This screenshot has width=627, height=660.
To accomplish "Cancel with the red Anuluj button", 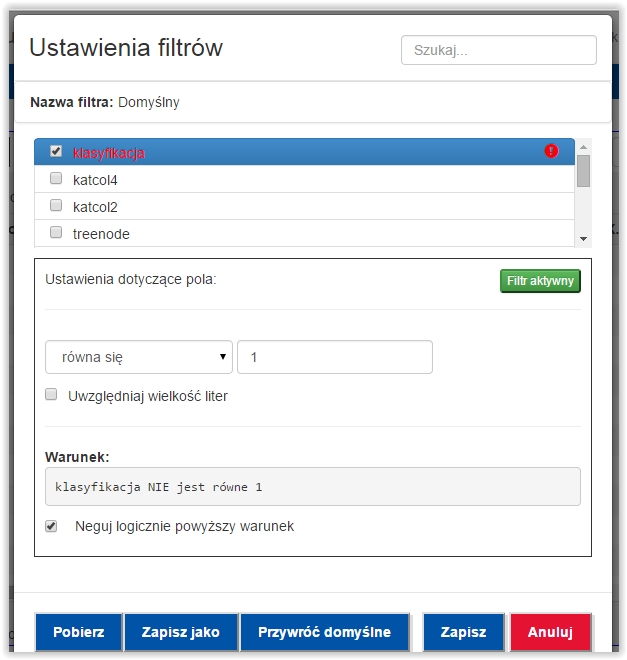I will click(550, 632).
